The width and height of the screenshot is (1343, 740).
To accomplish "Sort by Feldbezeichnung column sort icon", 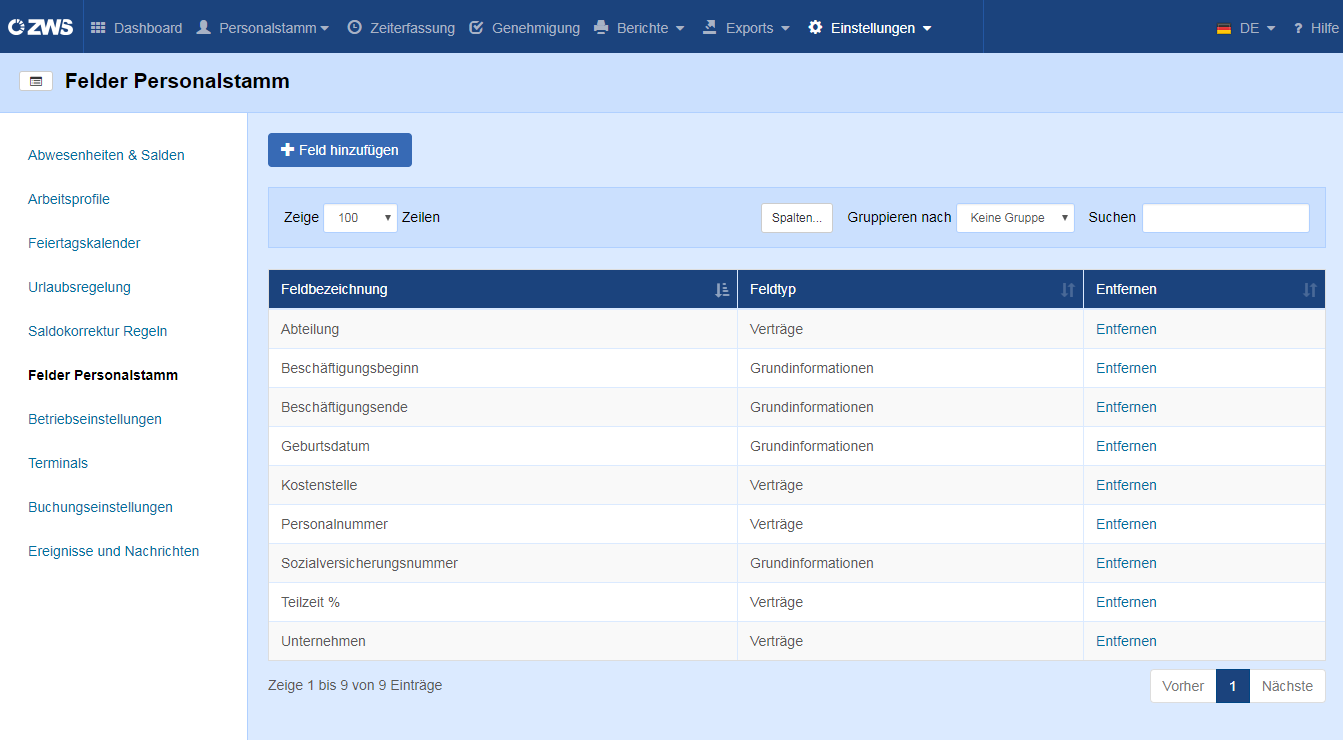I will pos(722,290).
